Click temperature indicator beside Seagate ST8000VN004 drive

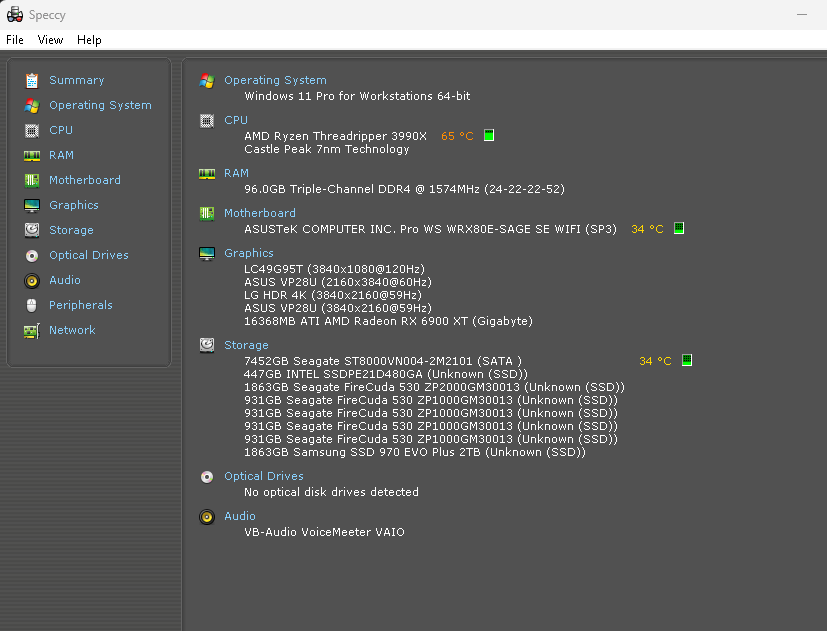(x=687, y=360)
